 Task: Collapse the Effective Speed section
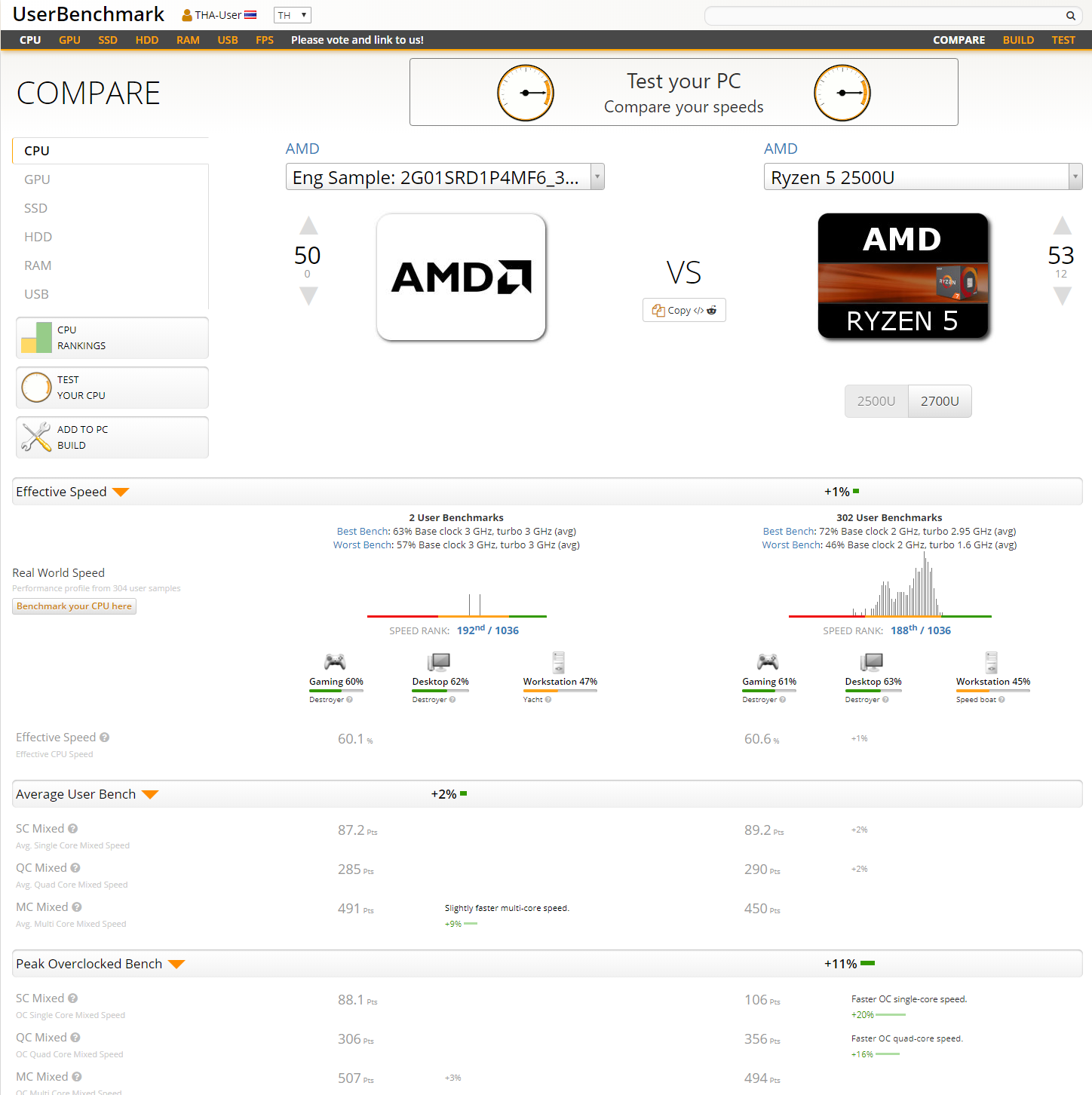121,492
